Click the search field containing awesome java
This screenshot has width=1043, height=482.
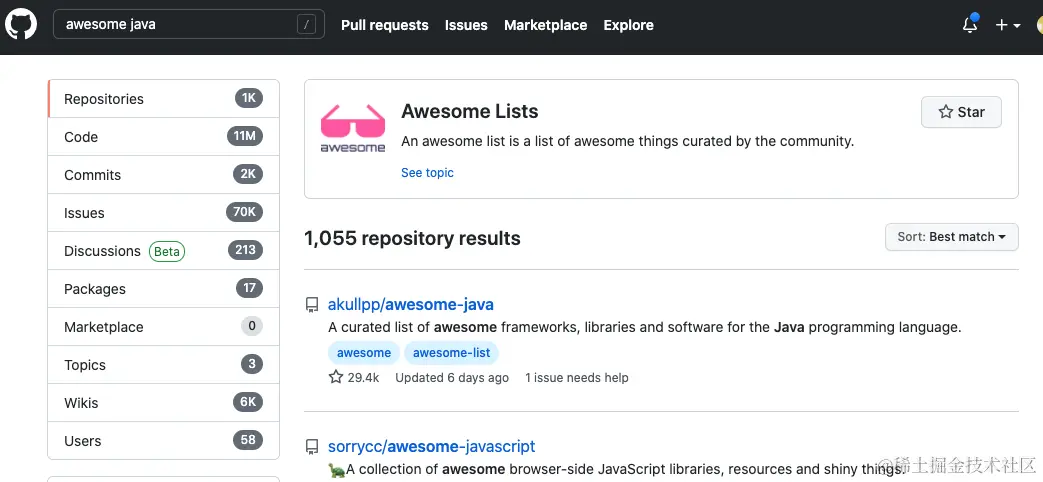click(x=175, y=25)
